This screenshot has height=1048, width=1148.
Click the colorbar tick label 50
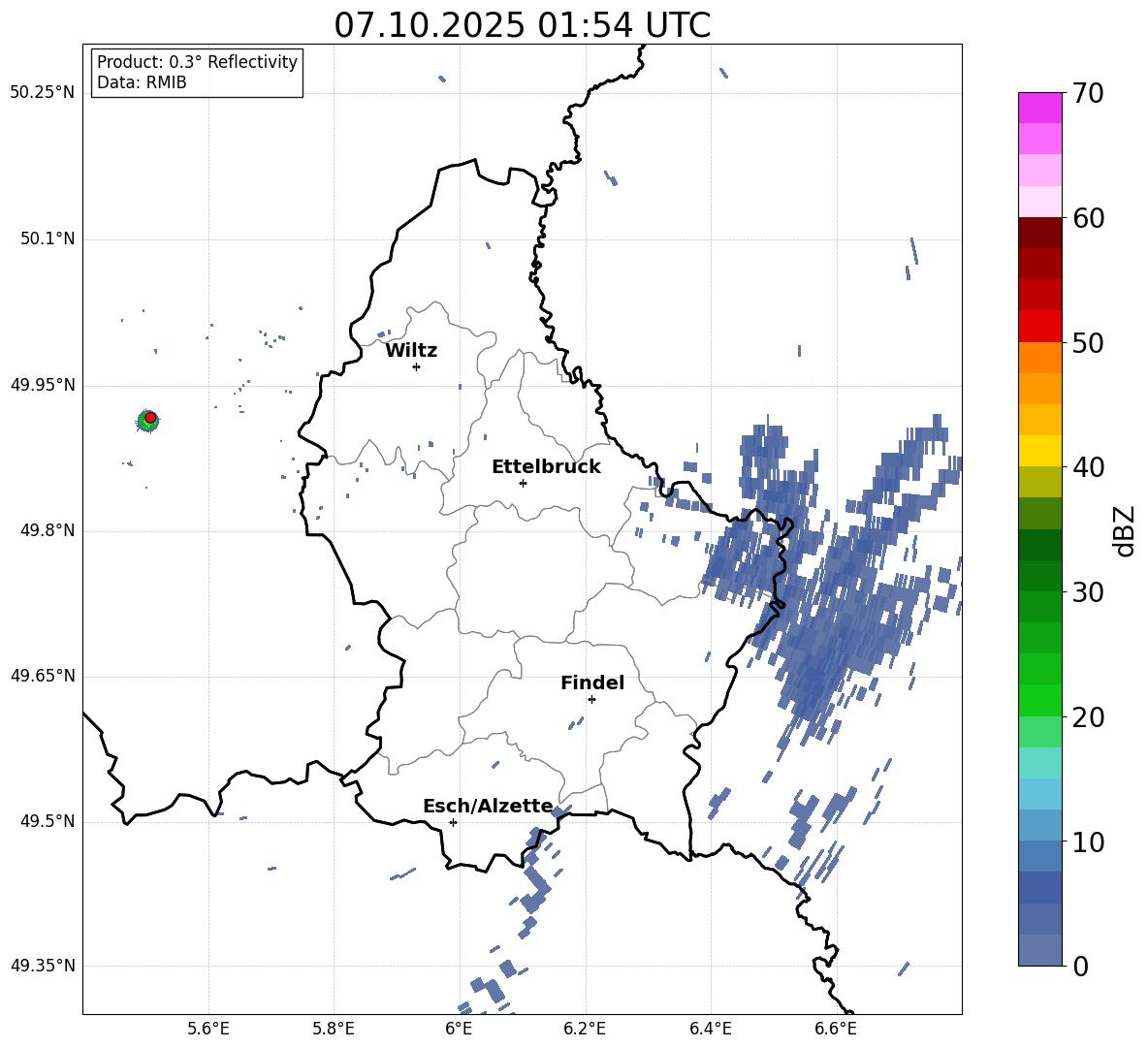[1088, 343]
